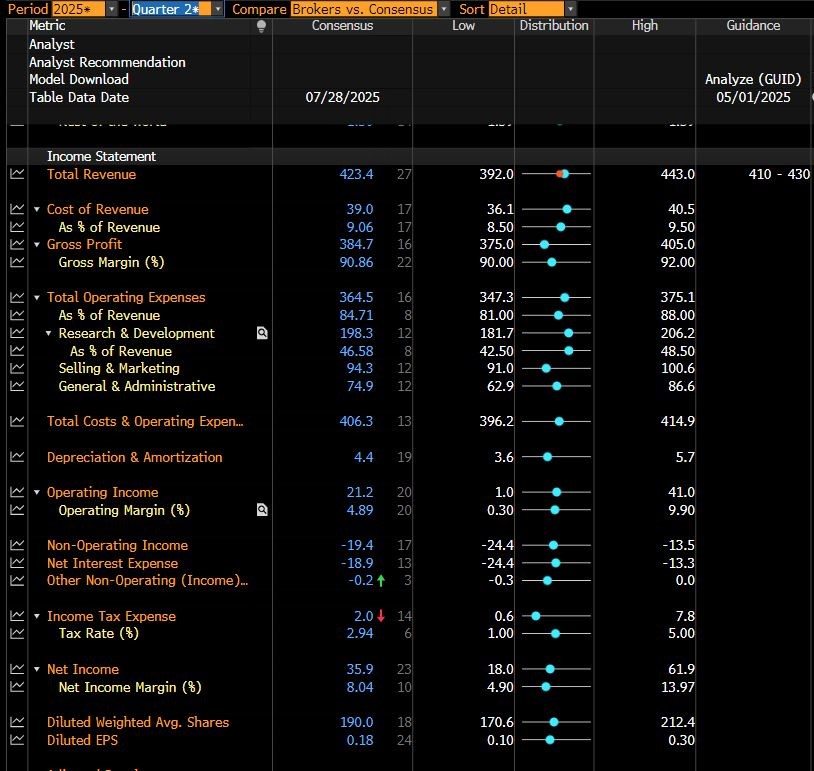Image resolution: width=814 pixels, height=771 pixels.
Task: Click the Analyze (GUID) link
Action: point(753,79)
